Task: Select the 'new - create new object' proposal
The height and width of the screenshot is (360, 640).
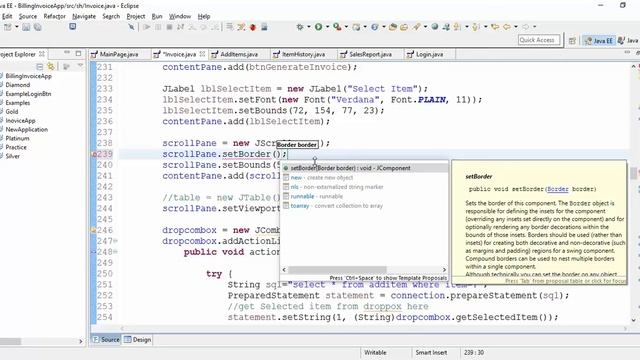Action: (x=364, y=178)
